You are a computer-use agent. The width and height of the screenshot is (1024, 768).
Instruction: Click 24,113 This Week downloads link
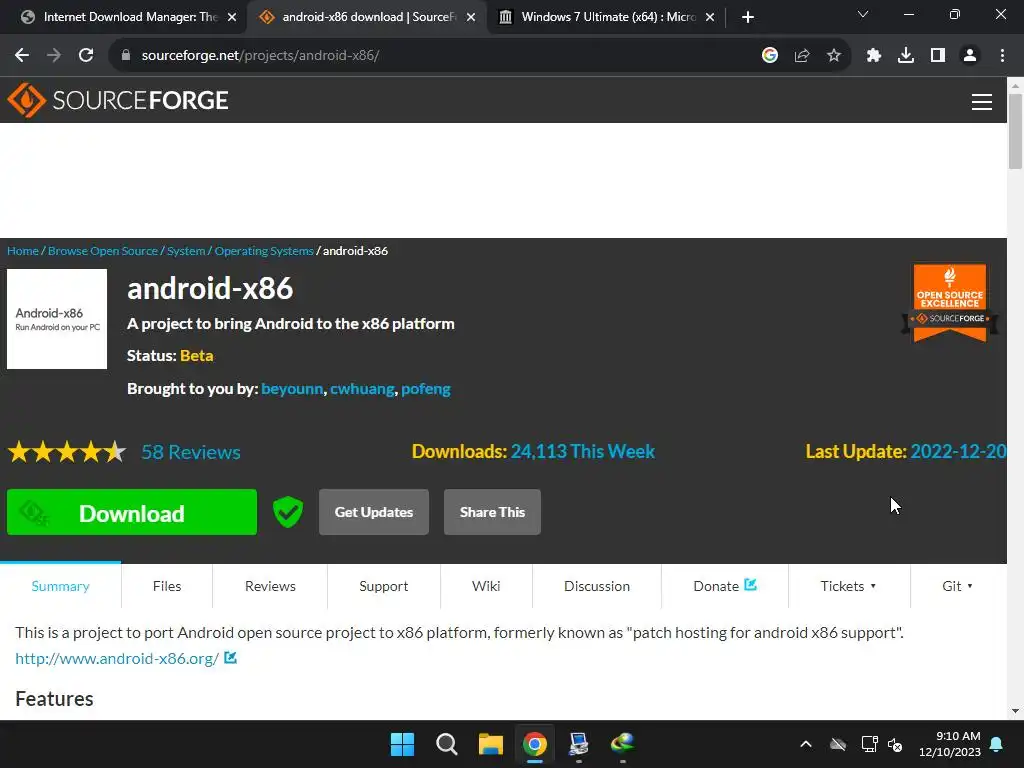tap(583, 452)
